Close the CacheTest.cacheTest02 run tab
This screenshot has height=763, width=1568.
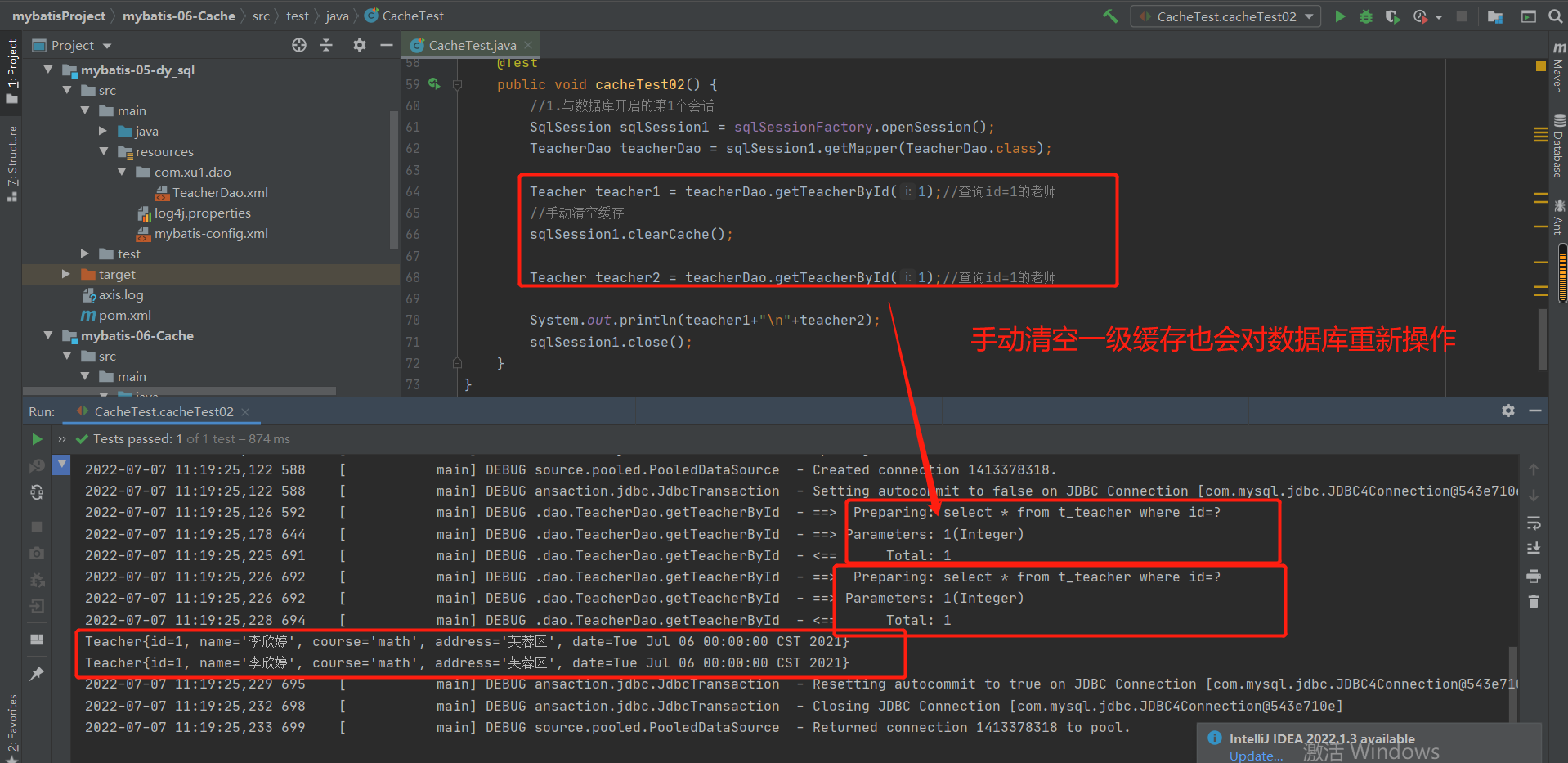[245, 411]
